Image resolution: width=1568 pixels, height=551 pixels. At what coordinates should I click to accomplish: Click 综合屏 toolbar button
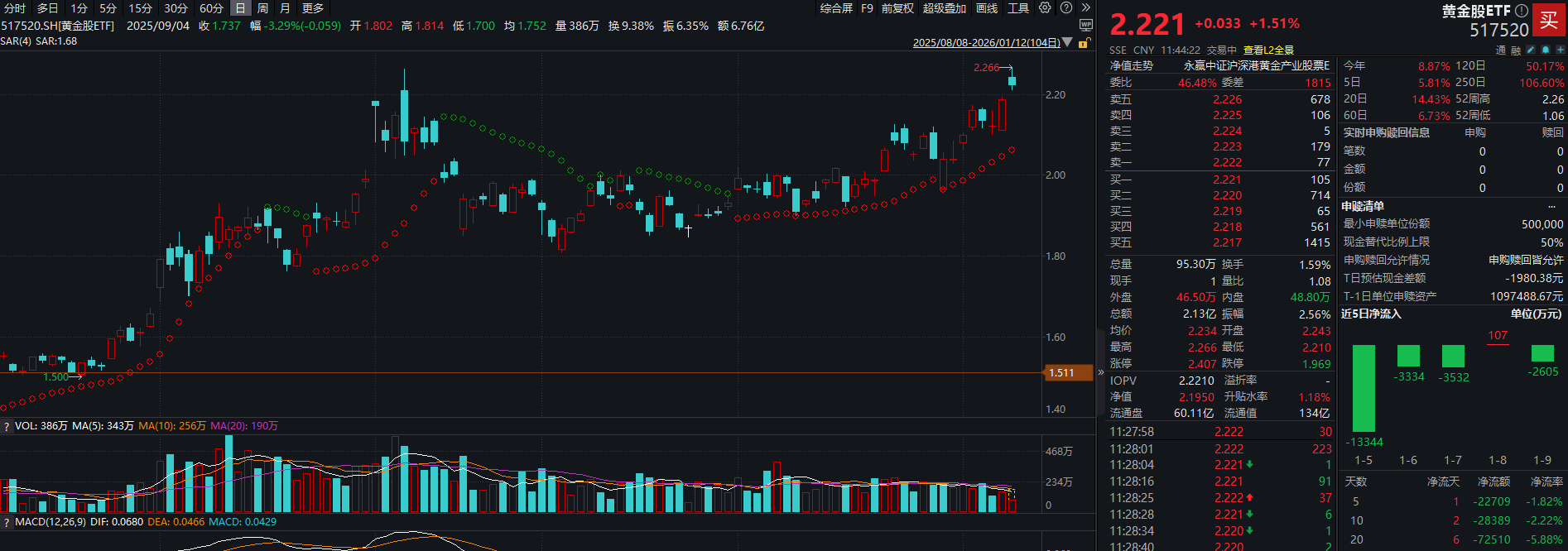[836, 8]
